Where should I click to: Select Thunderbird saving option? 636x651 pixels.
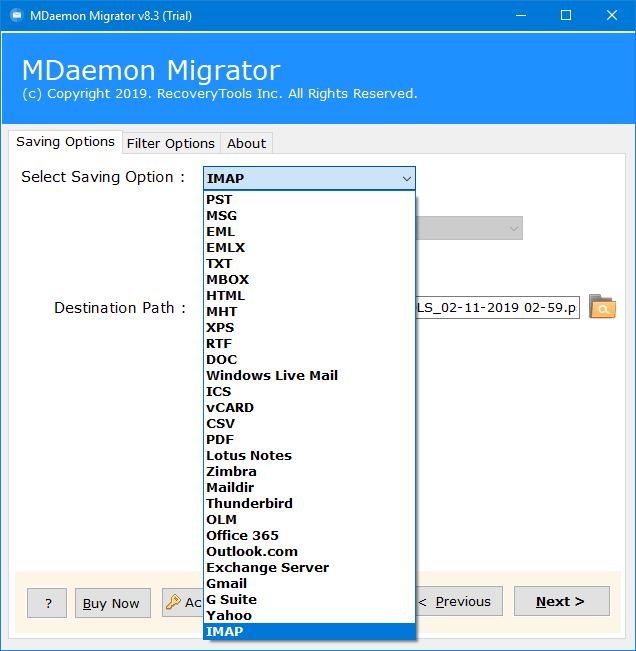pyautogui.click(x=309, y=504)
